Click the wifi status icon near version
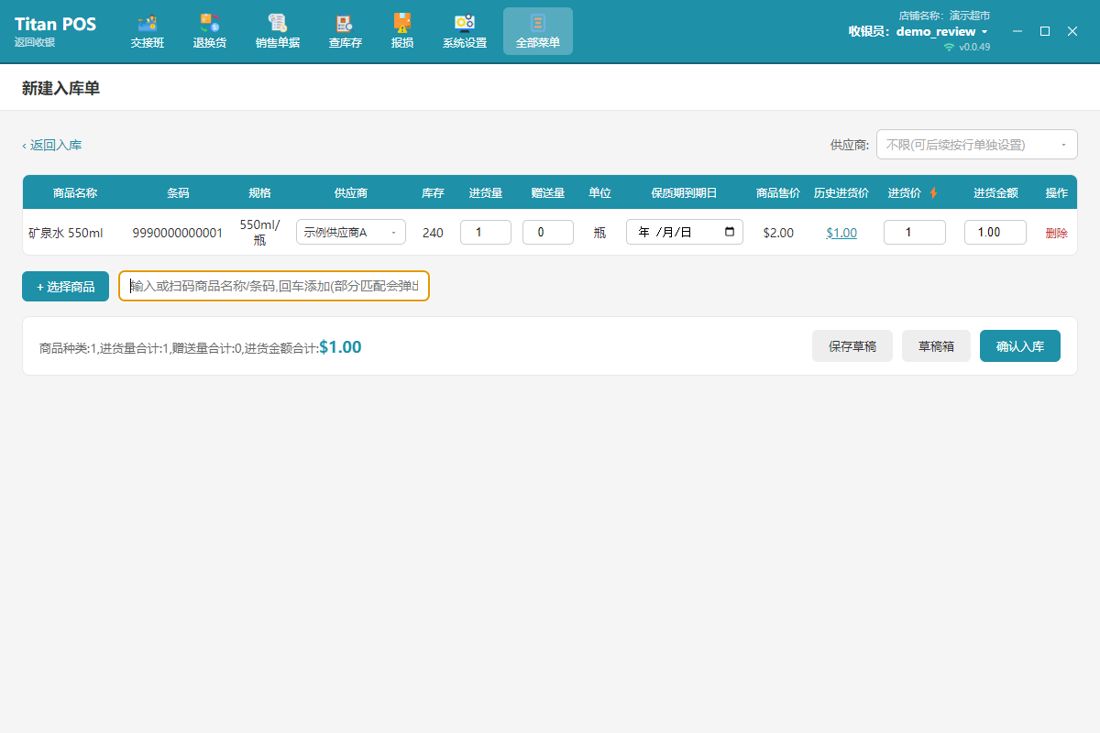The image size is (1100, 733). [x=949, y=47]
